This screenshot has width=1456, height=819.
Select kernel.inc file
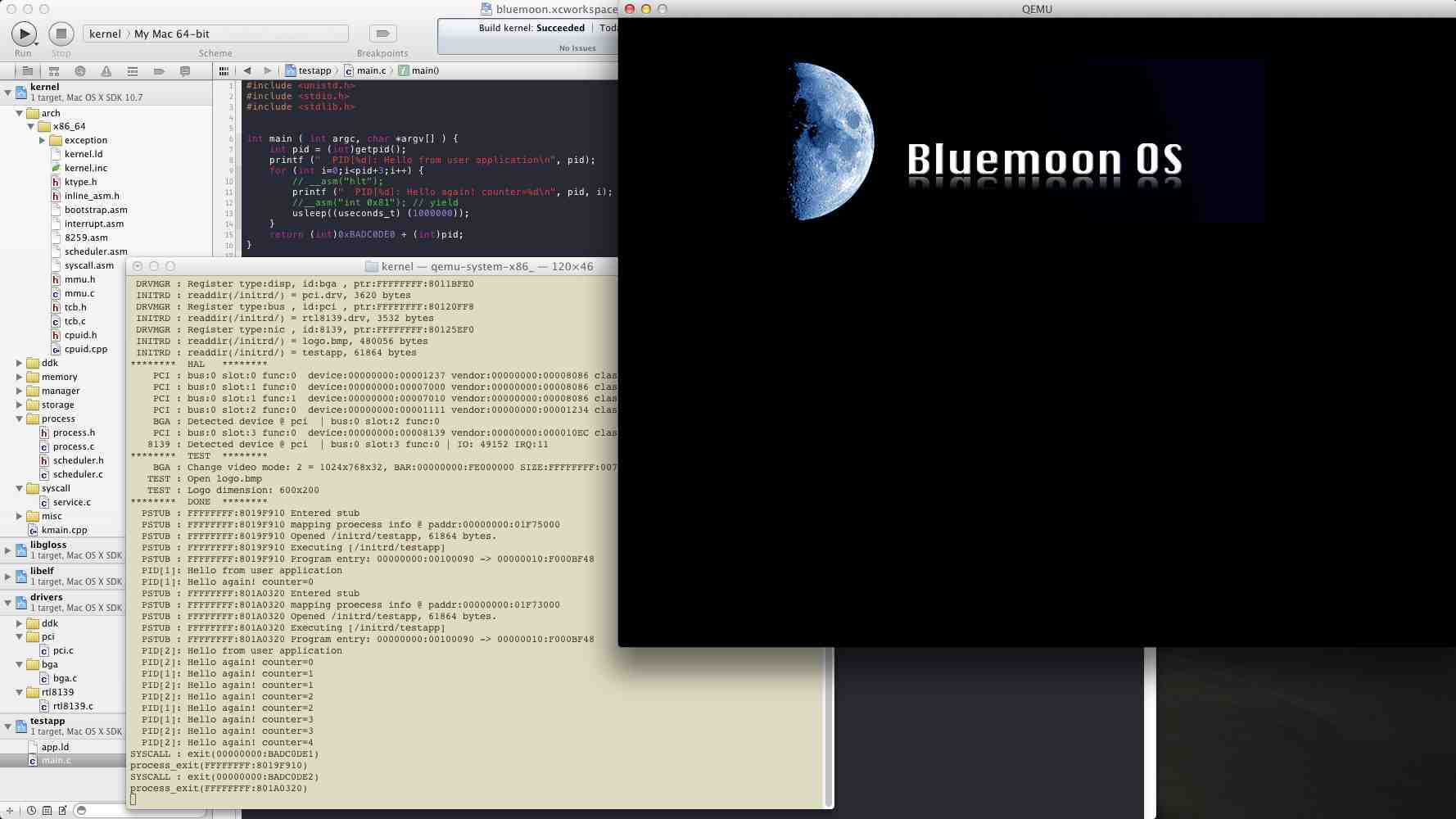click(x=79, y=168)
